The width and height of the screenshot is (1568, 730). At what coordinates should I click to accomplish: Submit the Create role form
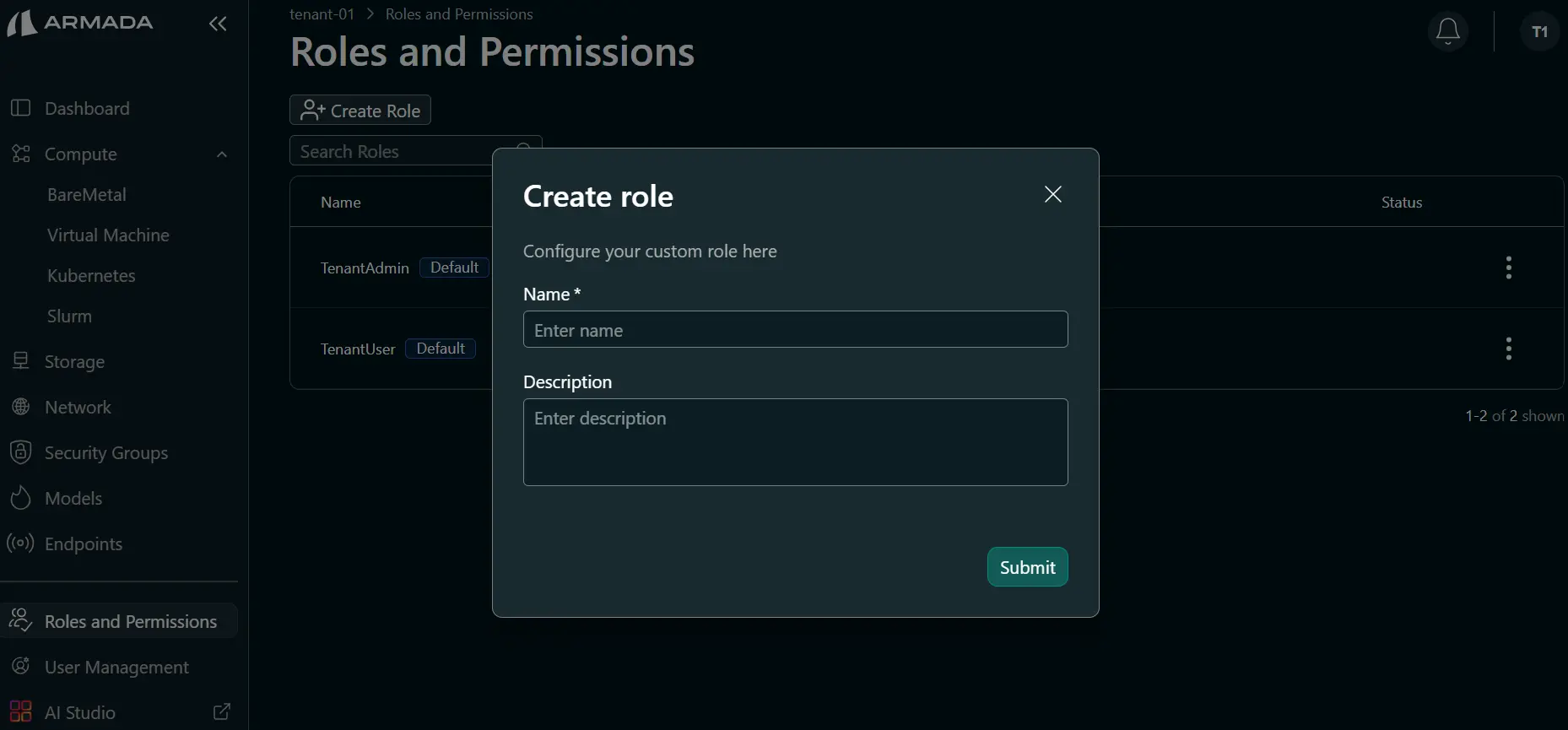(x=1027, y=567)
